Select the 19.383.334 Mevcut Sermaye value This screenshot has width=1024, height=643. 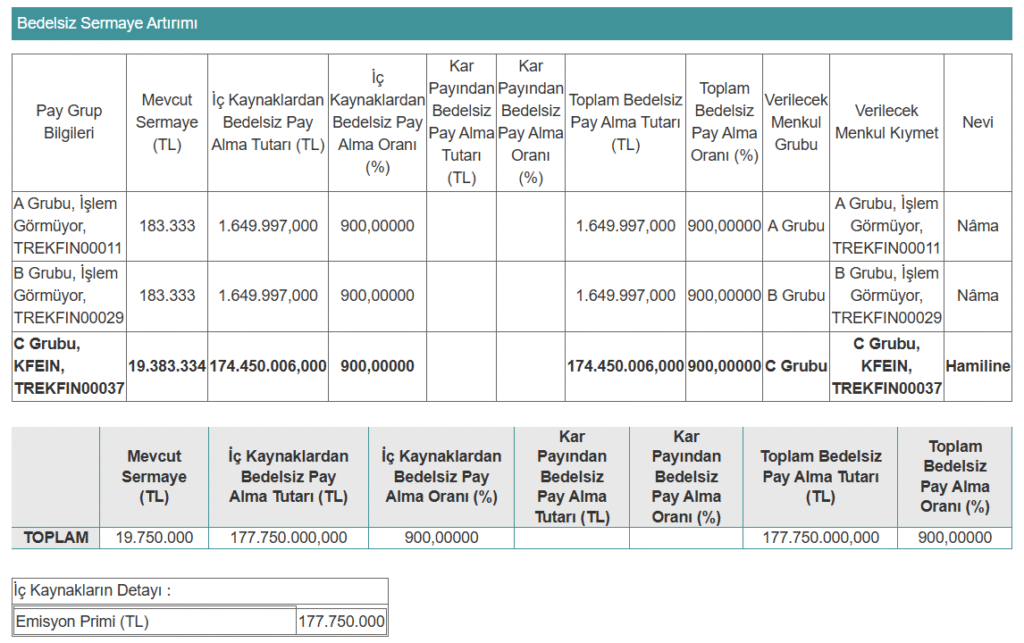click(167, 366)
